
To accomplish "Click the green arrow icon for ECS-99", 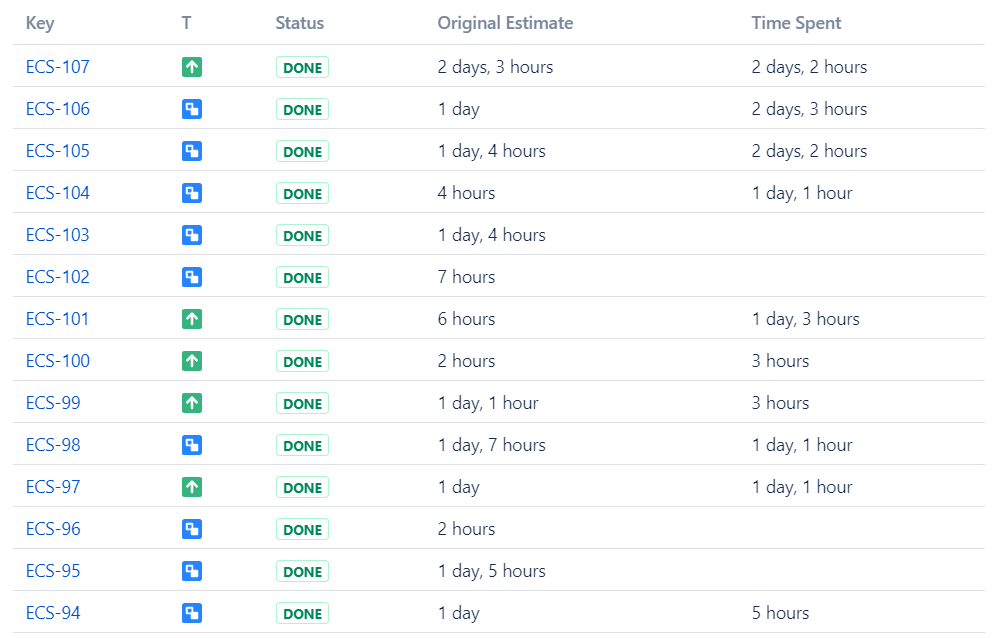I will pyautogui.click(x=192, y=404).
